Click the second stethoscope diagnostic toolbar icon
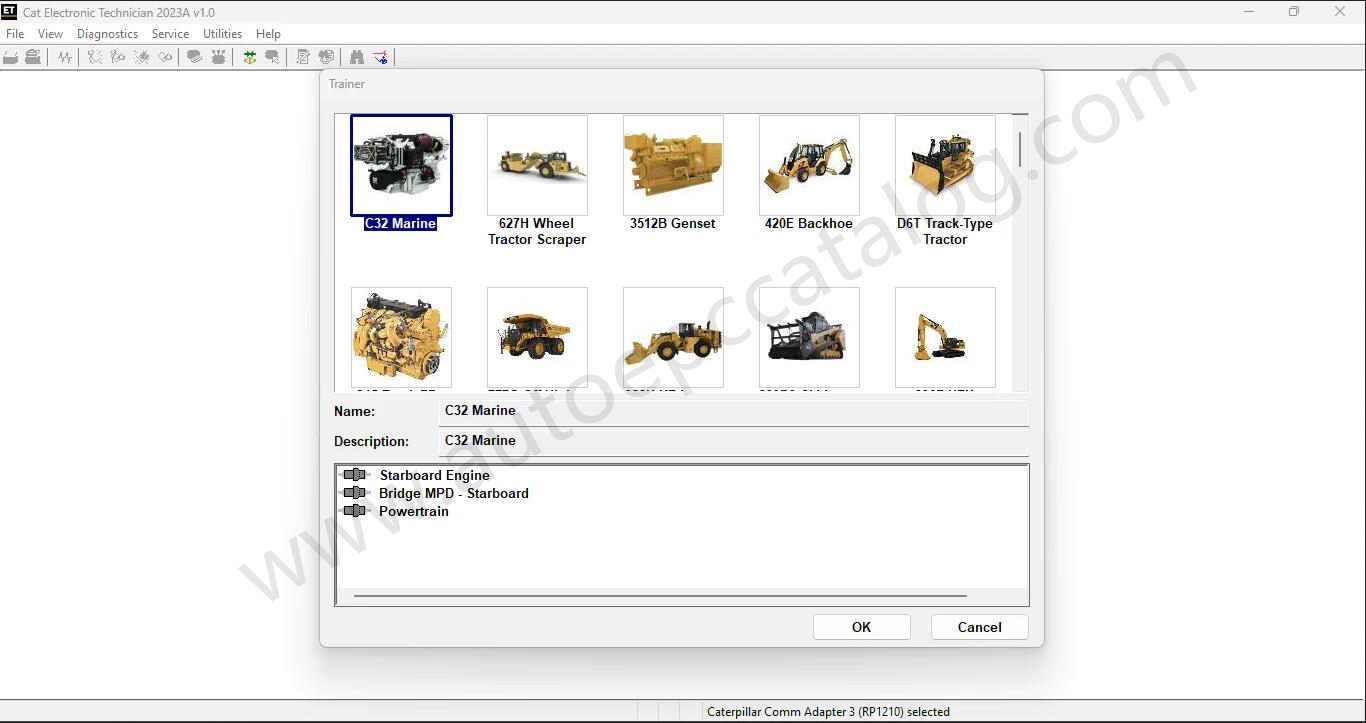The height and width of the screenshot is (723, 1366). (x=118, y=57)
